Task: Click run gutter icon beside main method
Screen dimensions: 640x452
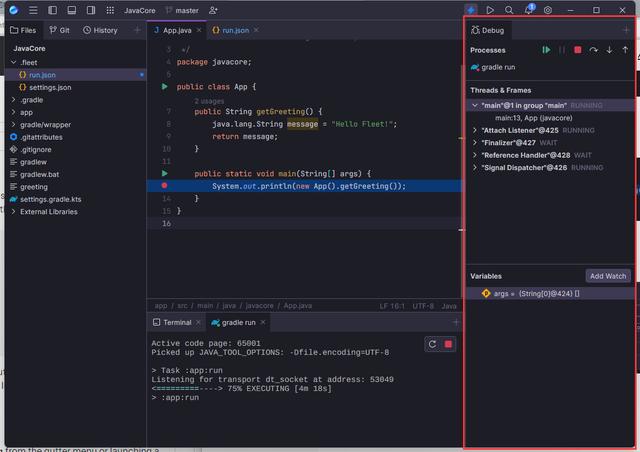Action: tap(164, 174)
